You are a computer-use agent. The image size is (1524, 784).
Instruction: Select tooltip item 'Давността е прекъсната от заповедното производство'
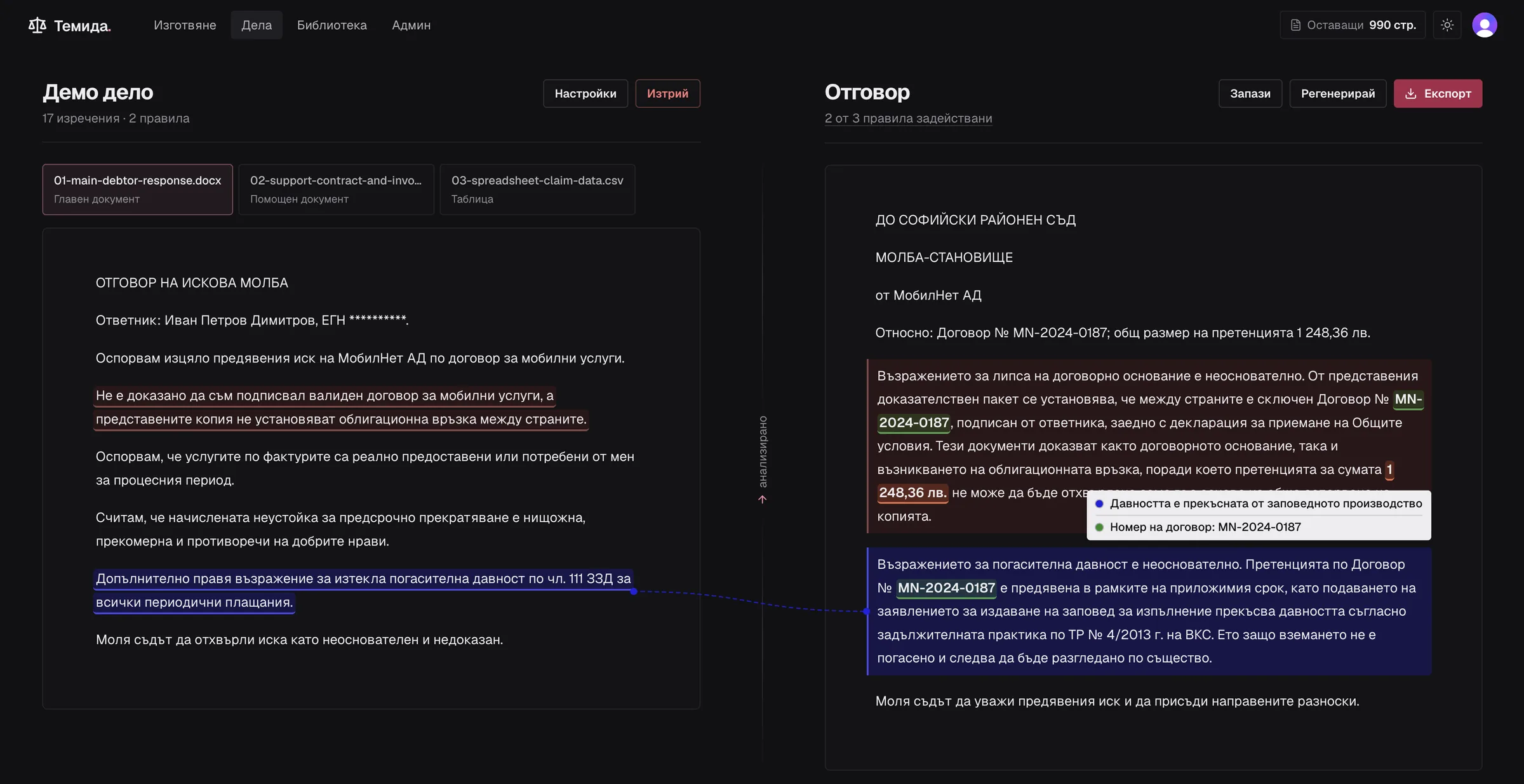tap(1259, 504)
